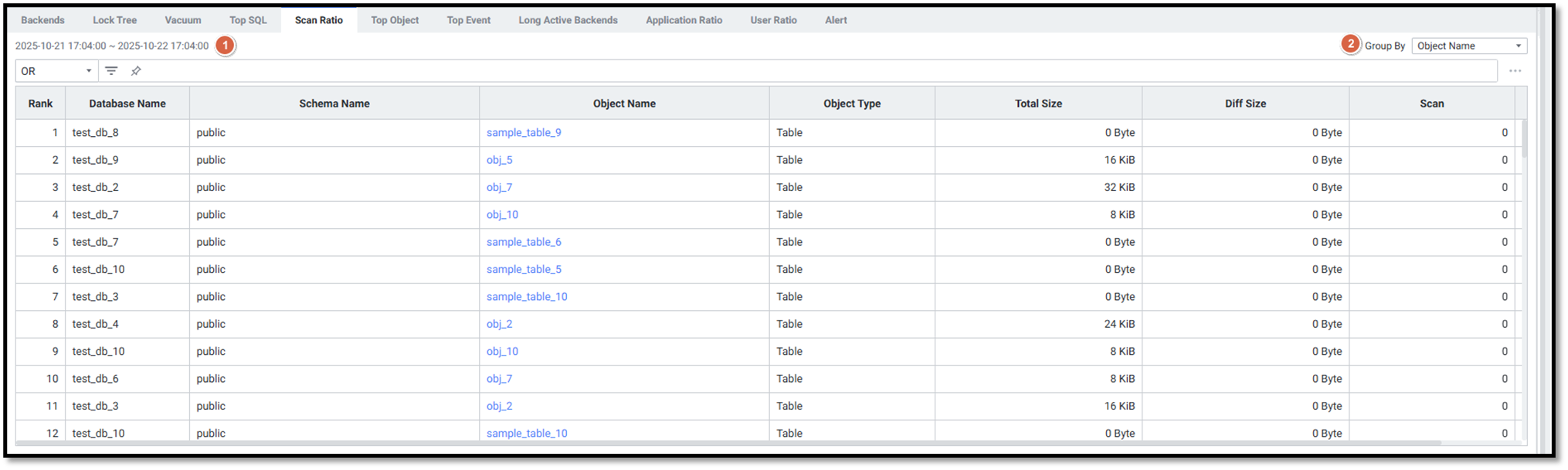Image resolution: width=1568 pixels, height=470 pixels.
Task: Open the three-dot more options menu
Action: point(1515,71)
